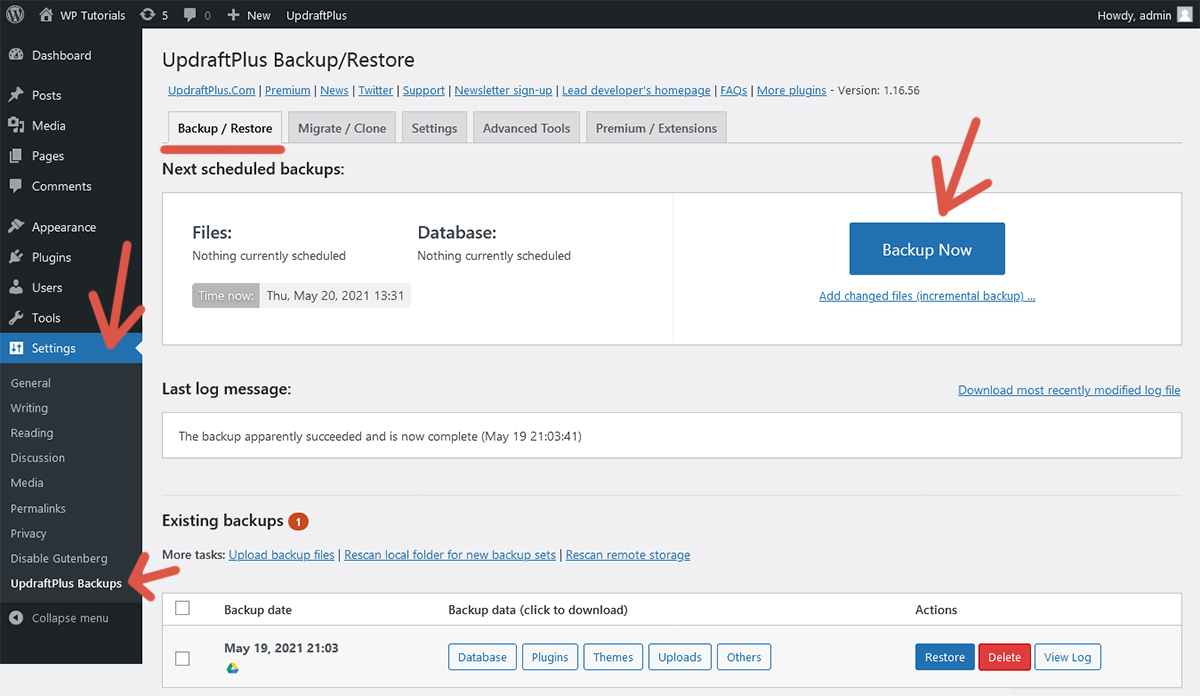The height and width of the screenshot is (696, 1200).
Task: Click the plus New icon
Action: pyautogui.click(x=233, y=15)
